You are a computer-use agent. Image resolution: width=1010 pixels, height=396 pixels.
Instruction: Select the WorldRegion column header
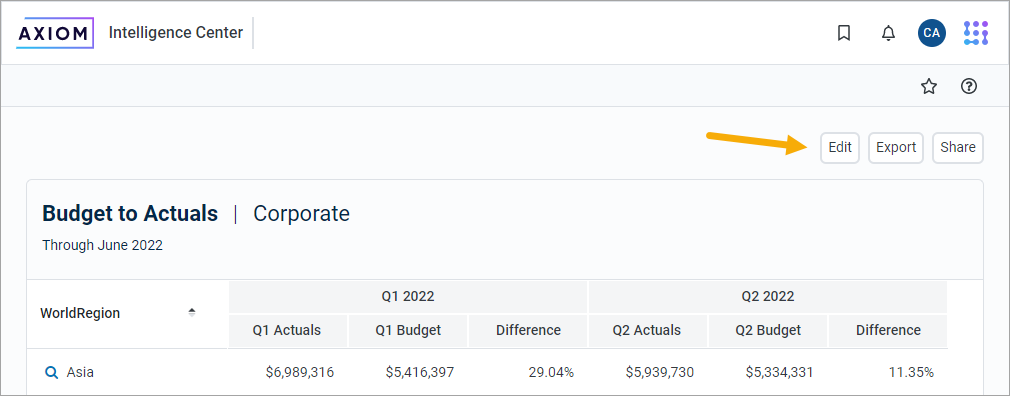pos(80,314)
